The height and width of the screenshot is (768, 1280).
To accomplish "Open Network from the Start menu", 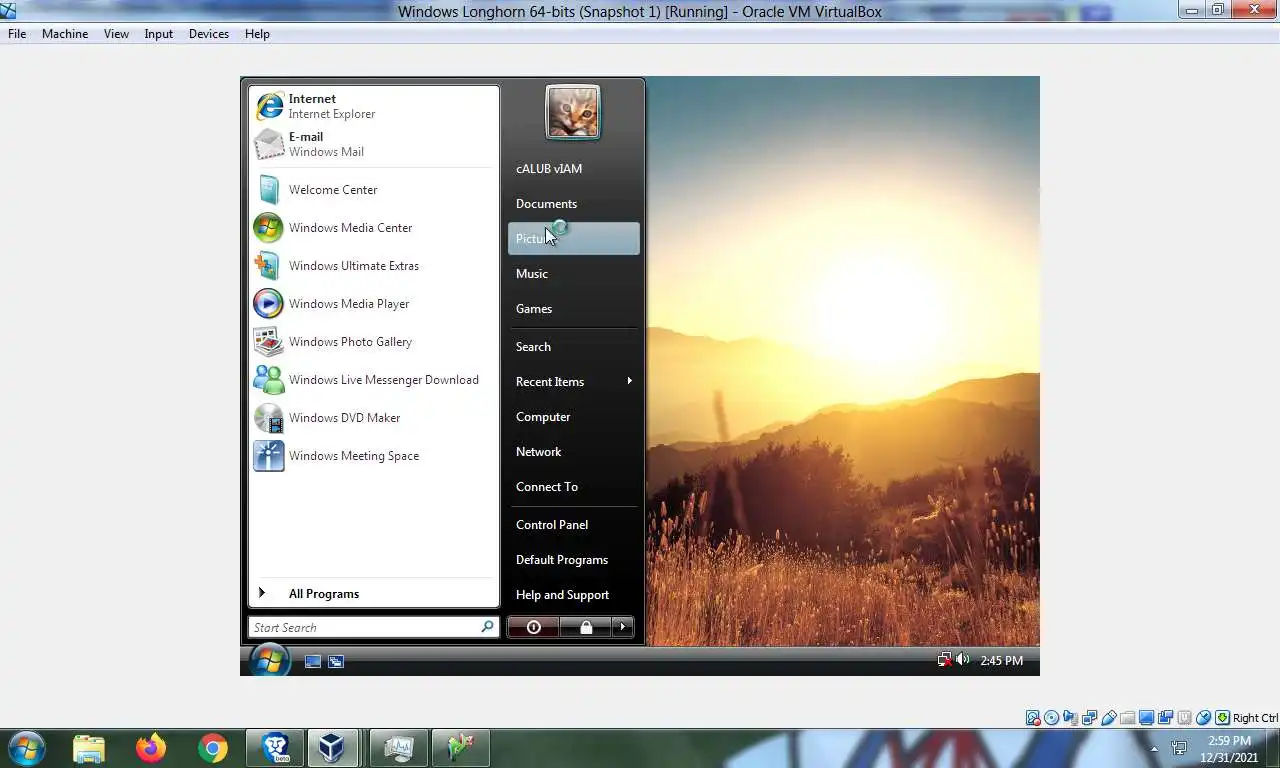I will click(574, 452).
